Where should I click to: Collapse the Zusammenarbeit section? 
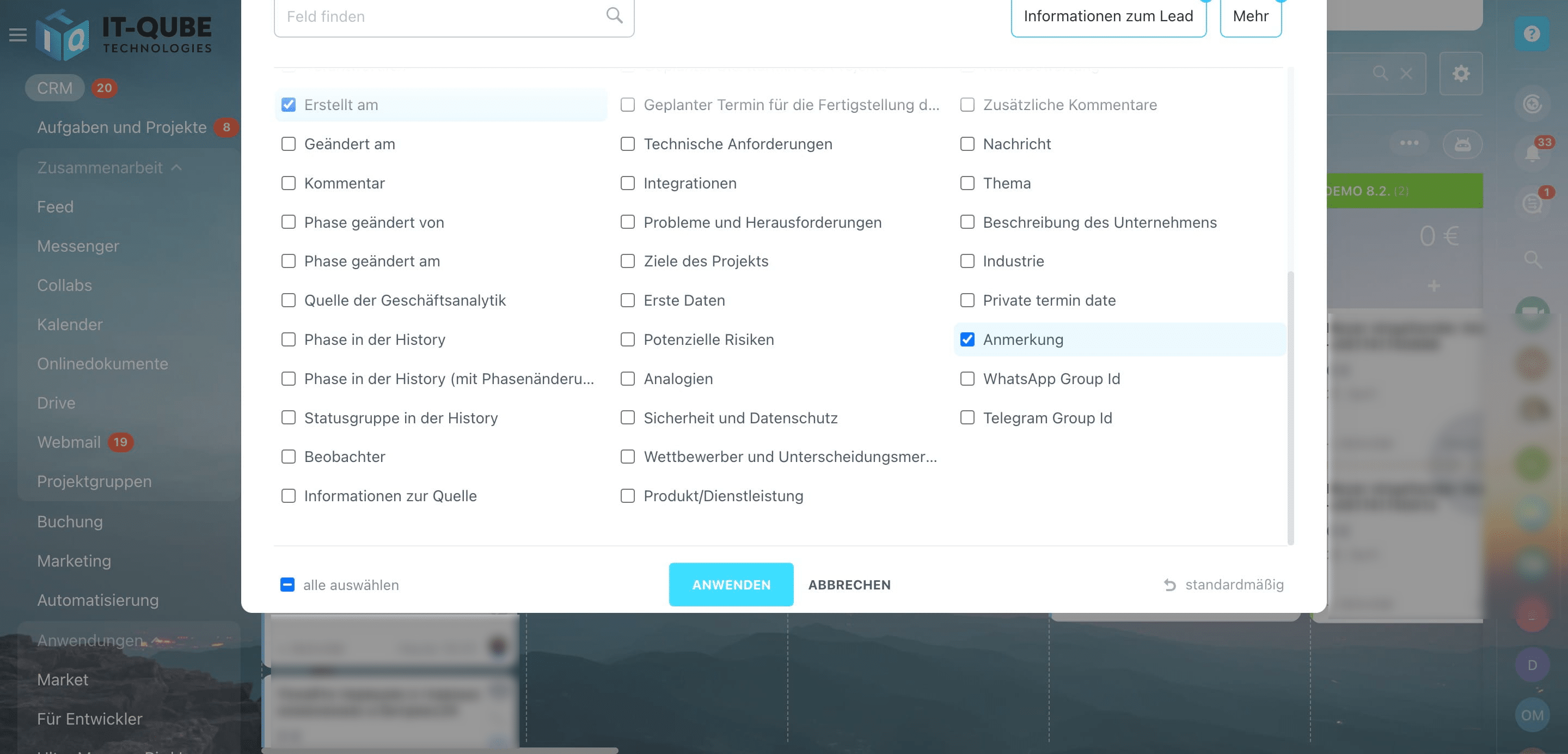click(176, 167)
